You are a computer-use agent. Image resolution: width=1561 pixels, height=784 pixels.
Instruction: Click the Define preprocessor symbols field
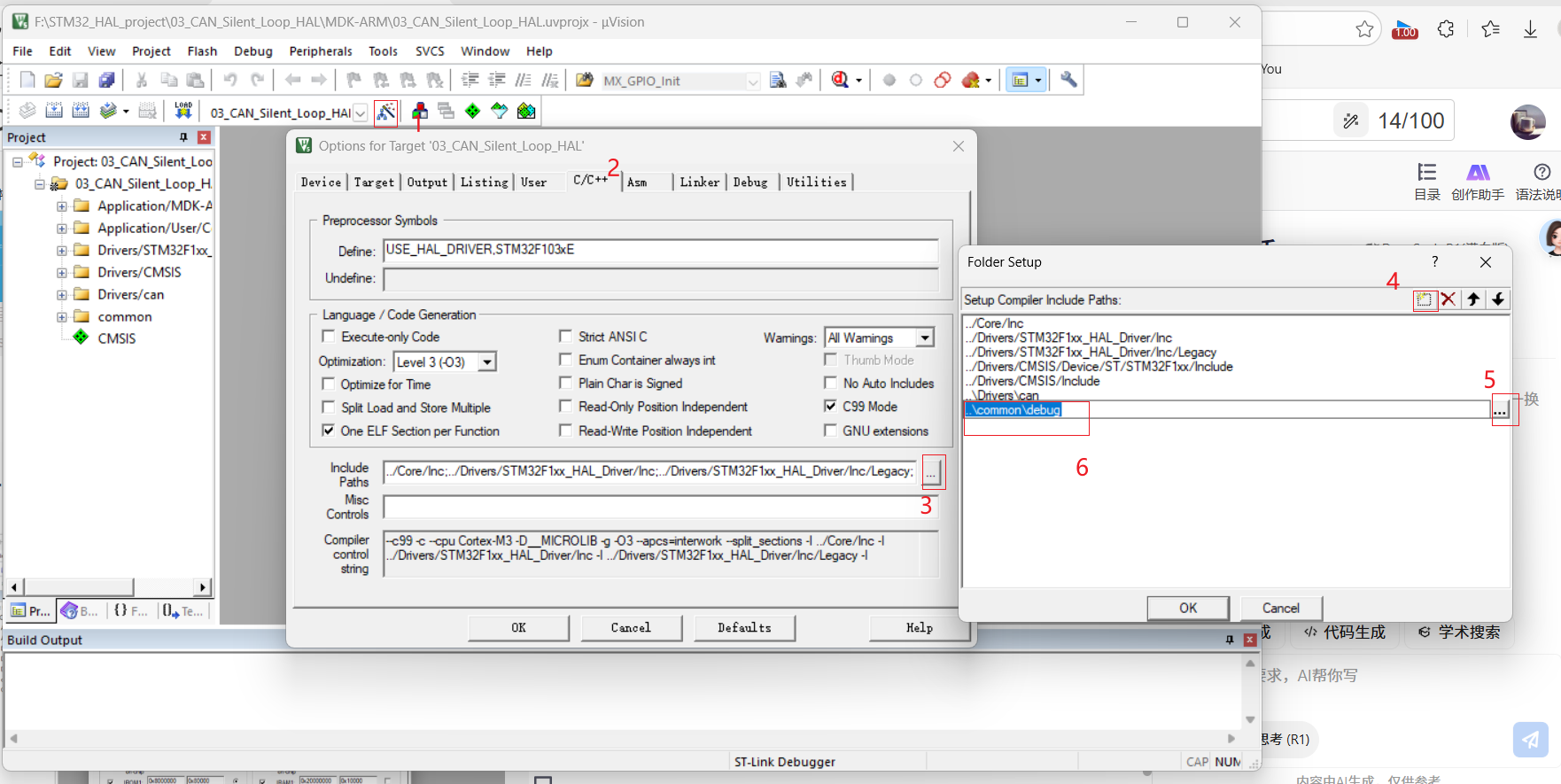click(x=661, y=250)
